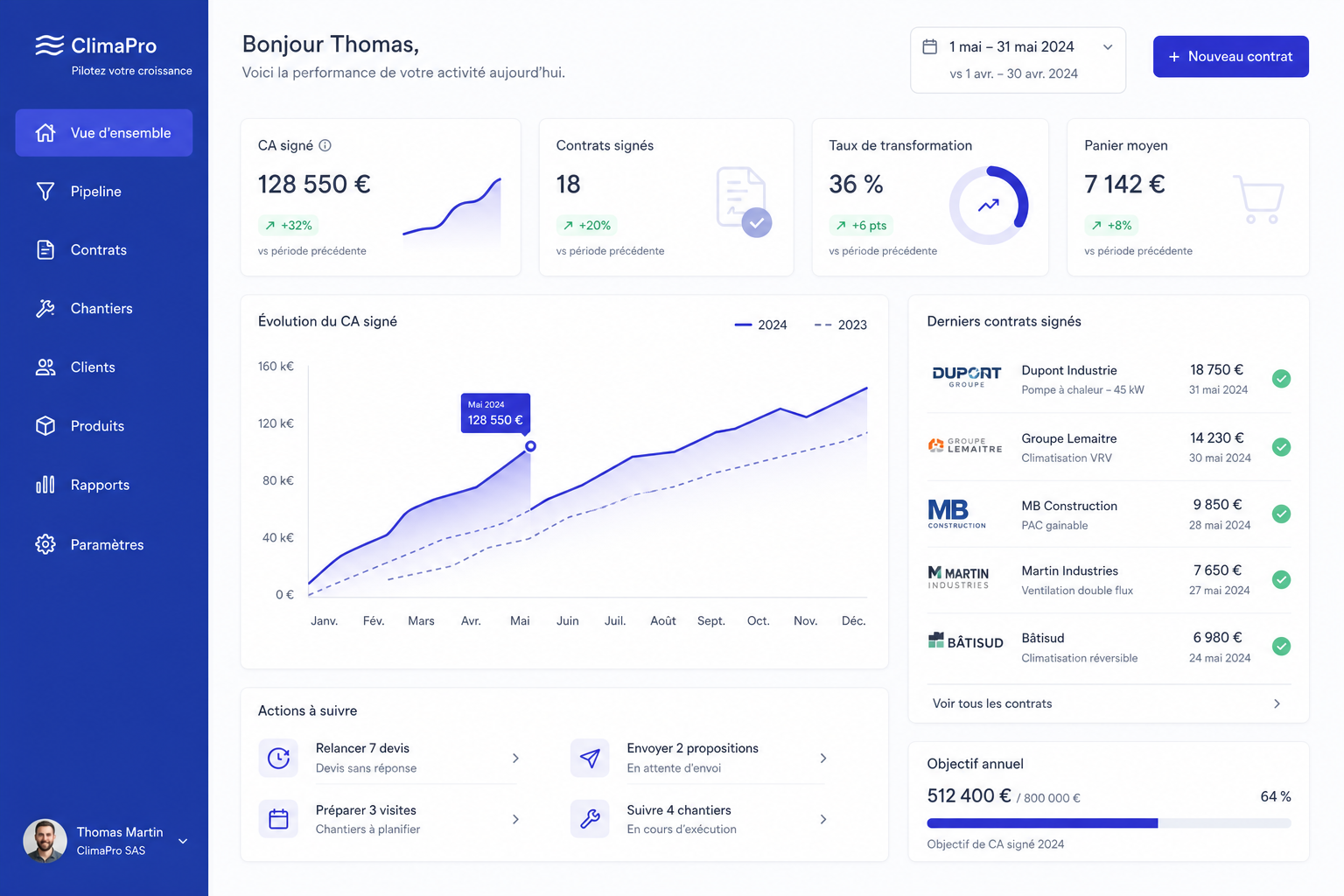Click the wrench icon for Suivre 4 chantiers
Viewport: 1344px width, 896px height.
(590, 819)
